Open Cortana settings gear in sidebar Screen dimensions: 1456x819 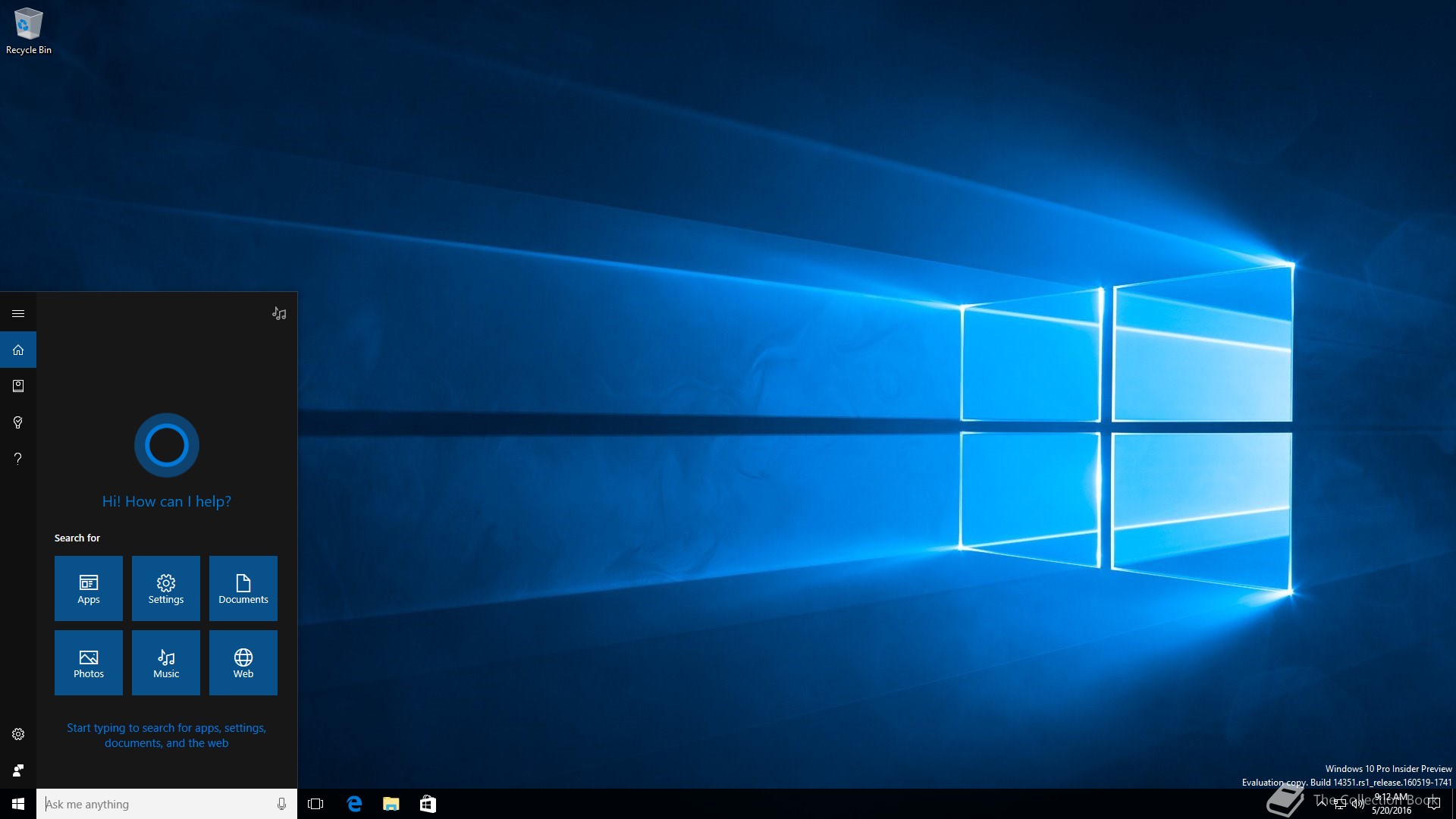(x=18, y=734)
